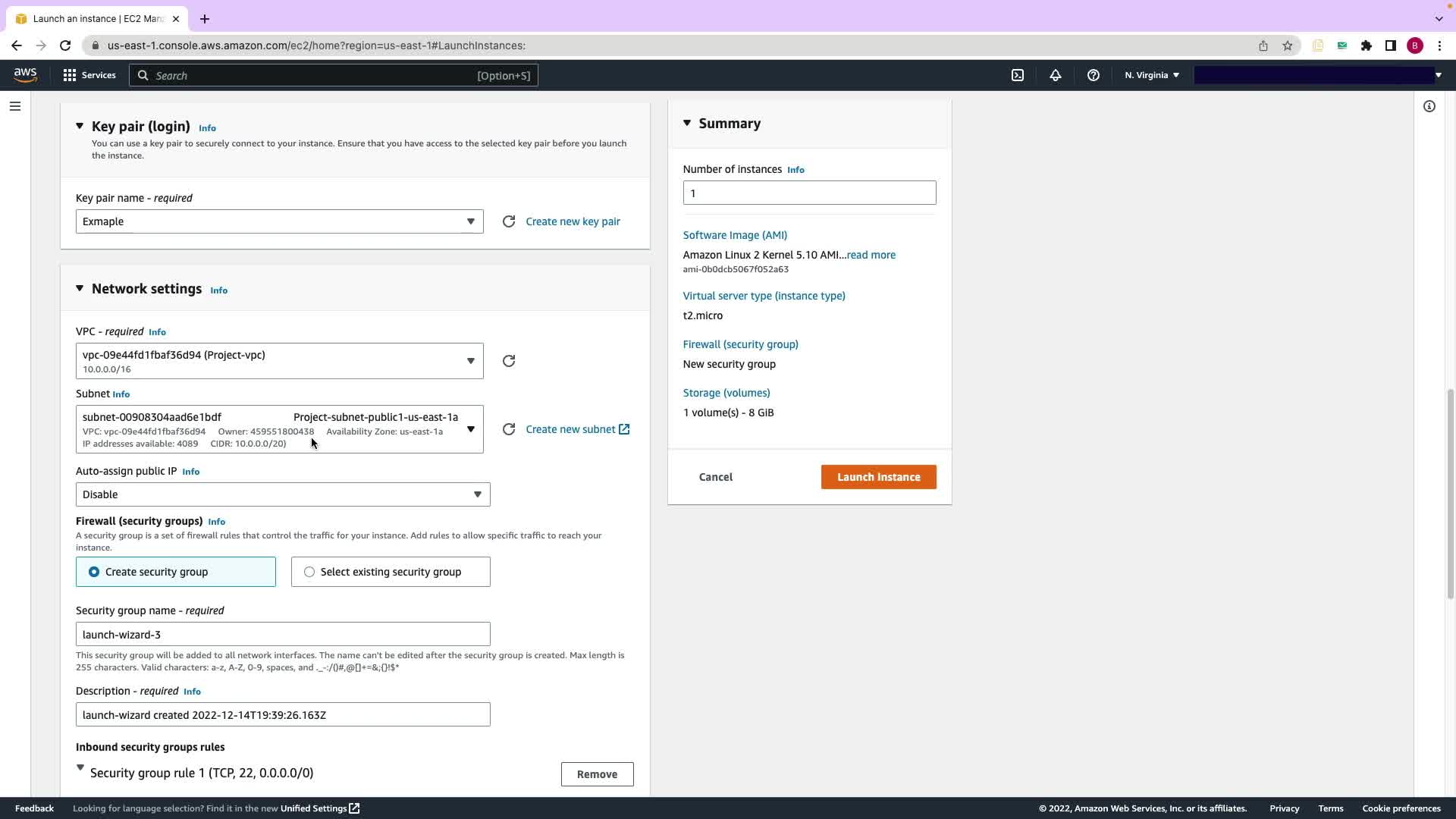The width and height of the screenshot is (1456, 819).
Task: Click the Create new key pair link
Action: [573, 221]
